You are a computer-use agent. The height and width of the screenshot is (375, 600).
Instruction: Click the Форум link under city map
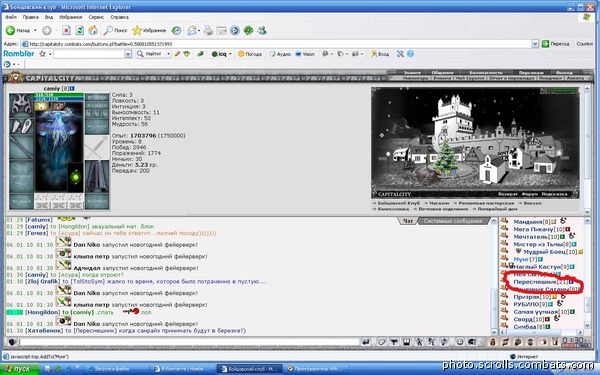530,194
